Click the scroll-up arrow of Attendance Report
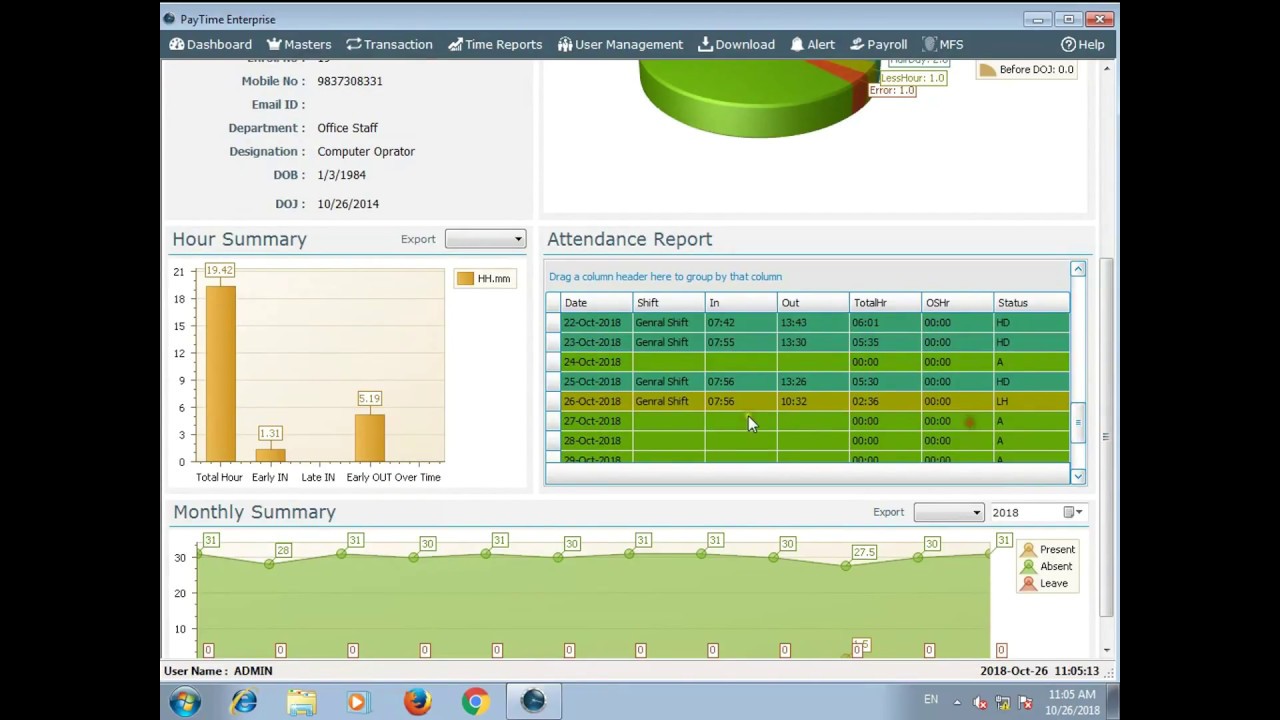The height and width of the screenshot is (720, 1280). coord(1078,269)
